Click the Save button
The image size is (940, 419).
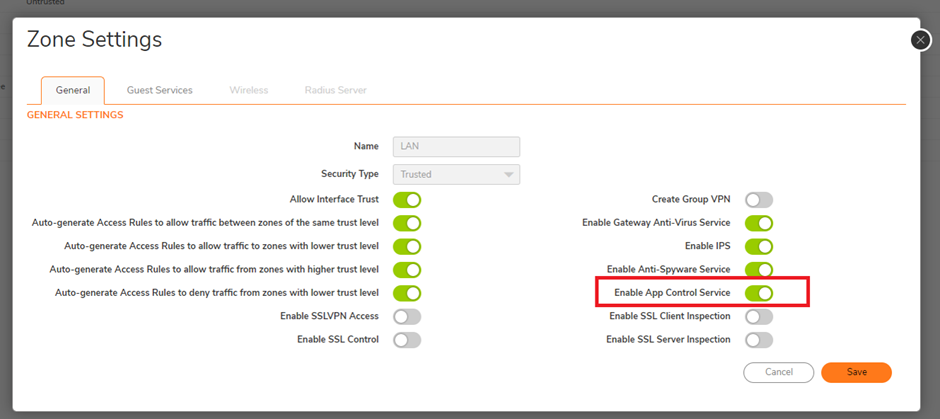[x=856, y=372]
